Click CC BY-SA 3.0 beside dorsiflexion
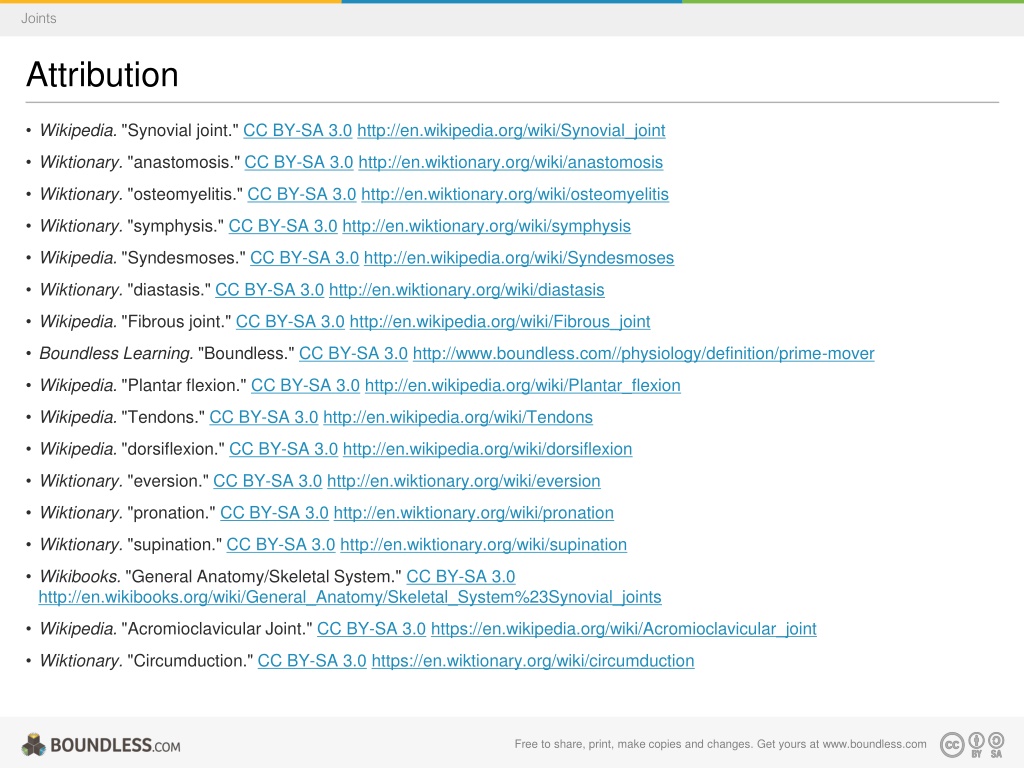Screen dimensions: 1024x768 (283, 449)
